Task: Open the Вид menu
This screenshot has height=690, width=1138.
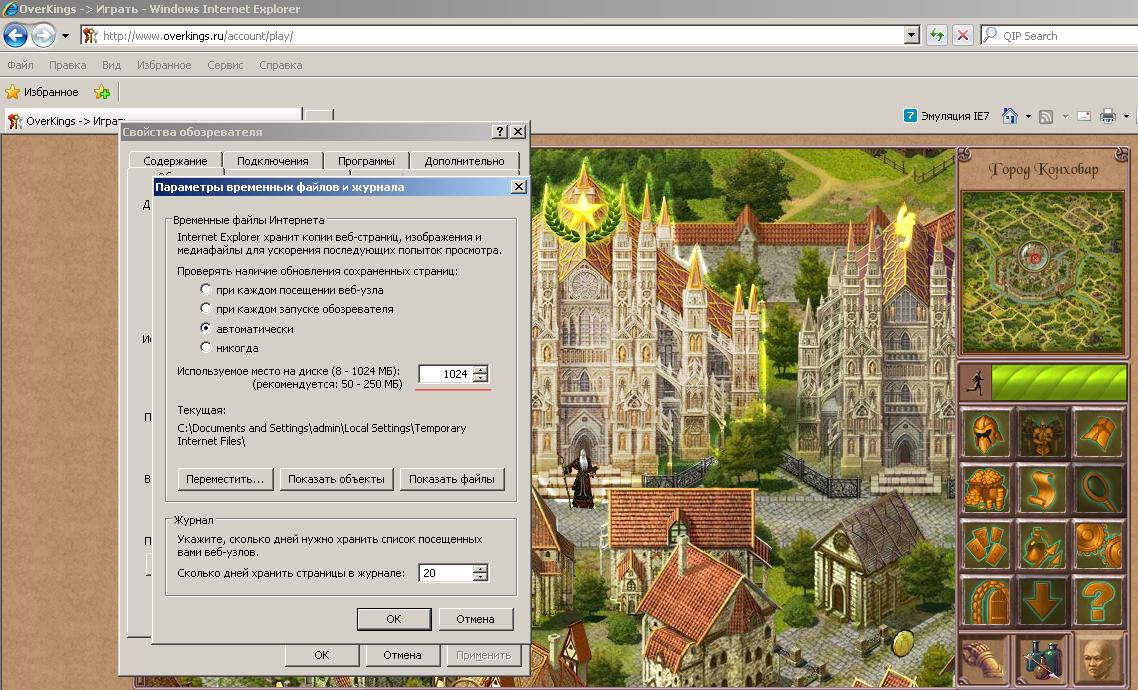Action: click(x=111, y=65)
